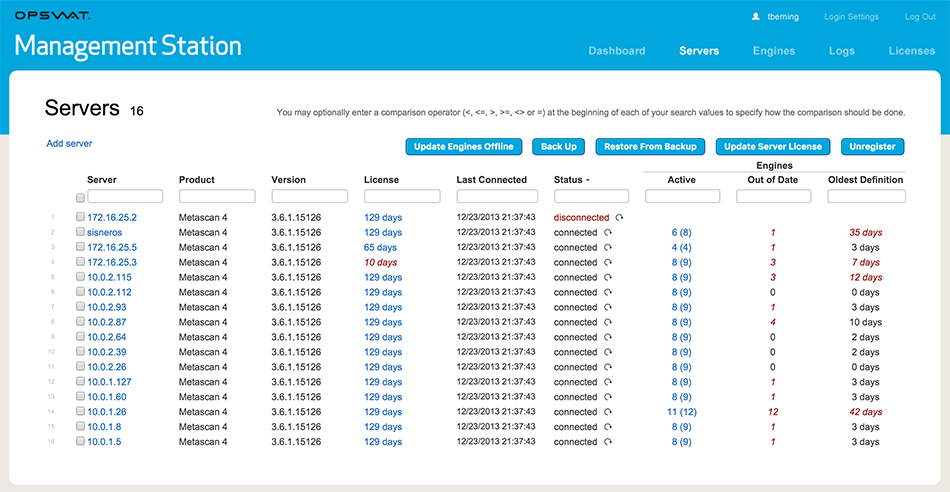Screen dimensions: 950x492
Task: Open the Licenses tab
Action: click(912, 51)
